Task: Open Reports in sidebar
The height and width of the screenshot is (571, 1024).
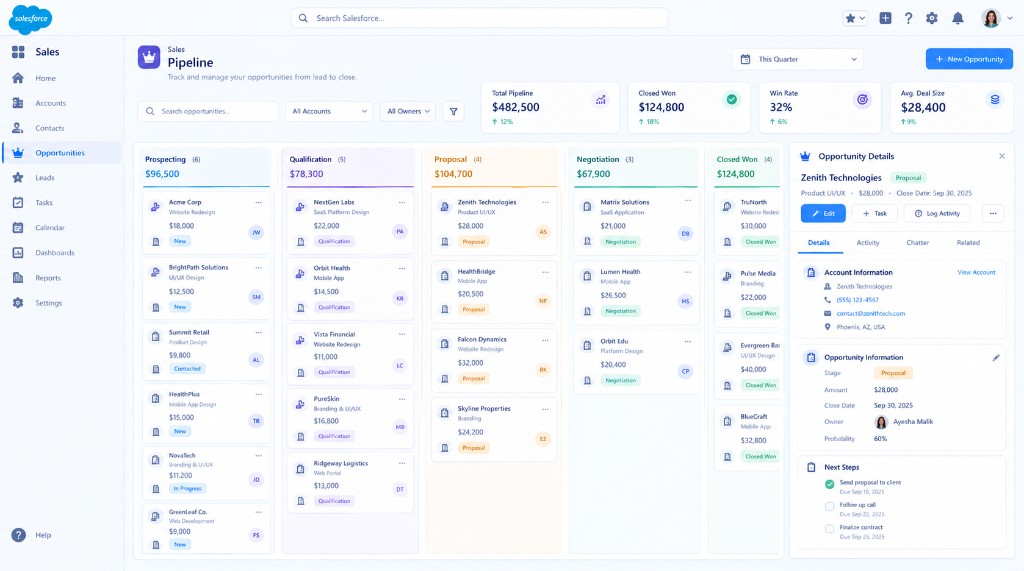Action: [48, 278]
